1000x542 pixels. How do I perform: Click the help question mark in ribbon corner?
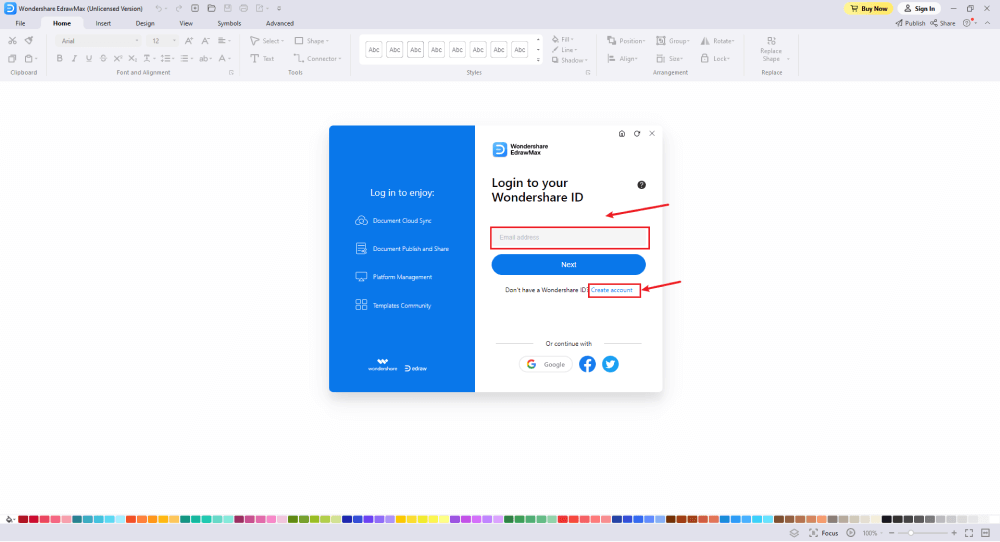(967, 23)
